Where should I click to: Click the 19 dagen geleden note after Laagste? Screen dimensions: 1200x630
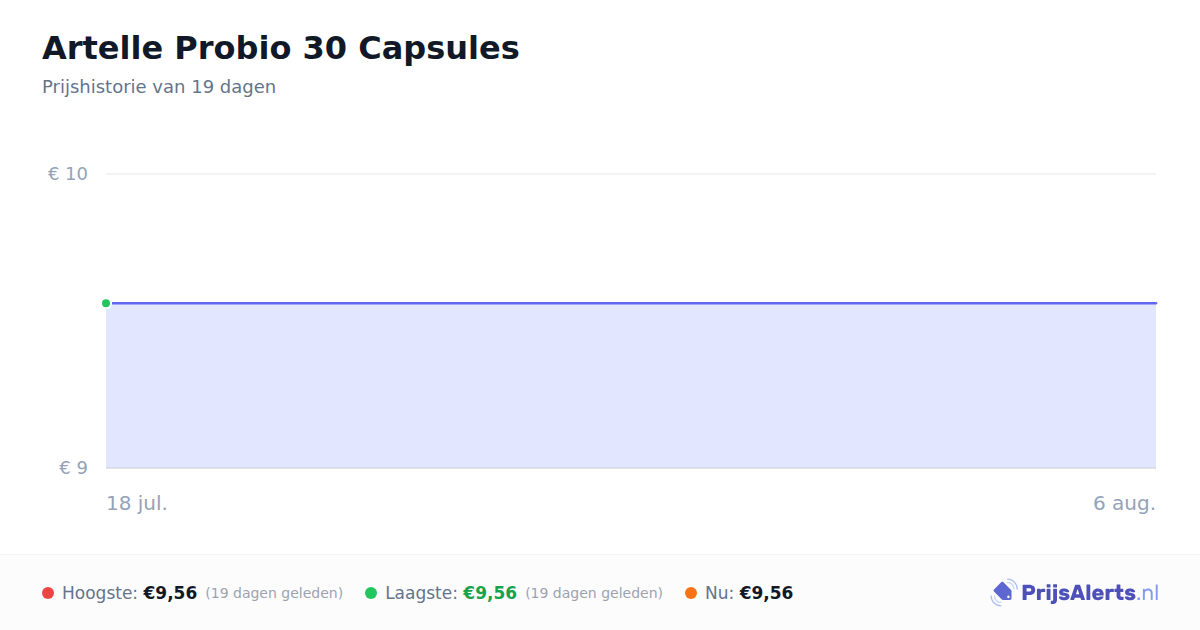click(x=594, y=593)
